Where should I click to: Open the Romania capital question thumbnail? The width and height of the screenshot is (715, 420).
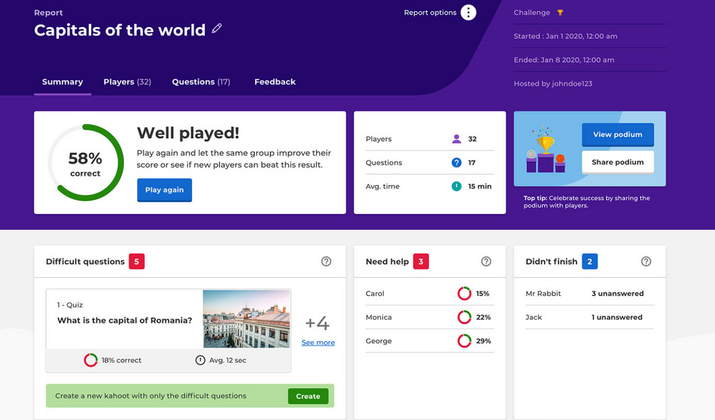[x=246, y=319]
